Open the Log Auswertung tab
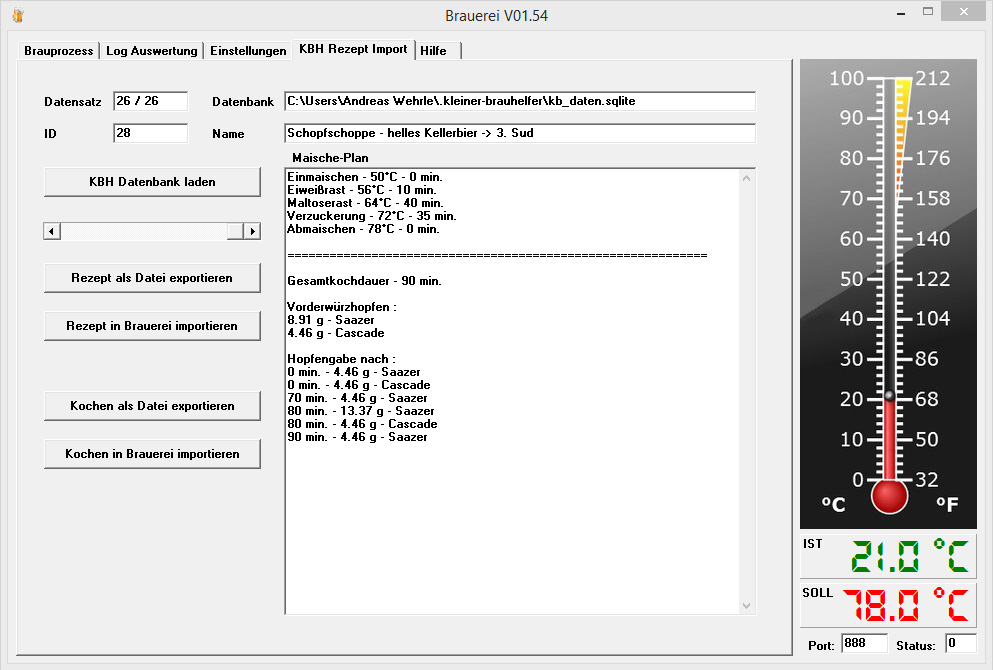This screenshot has height=670, width=993. pyautogui.click(x=152, y=51)
